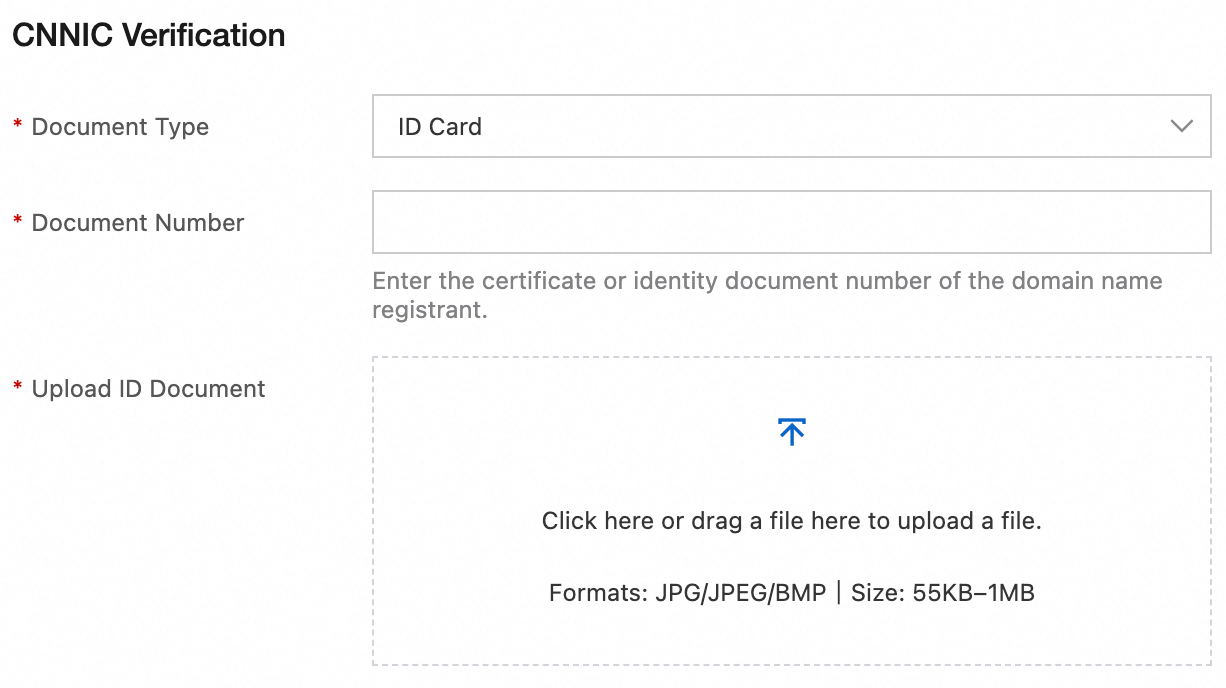Screen dimensions: 1226x688
Task: Click the 'Formats: JPG/JPEG/BMP' text
Action: click(687, 593)
